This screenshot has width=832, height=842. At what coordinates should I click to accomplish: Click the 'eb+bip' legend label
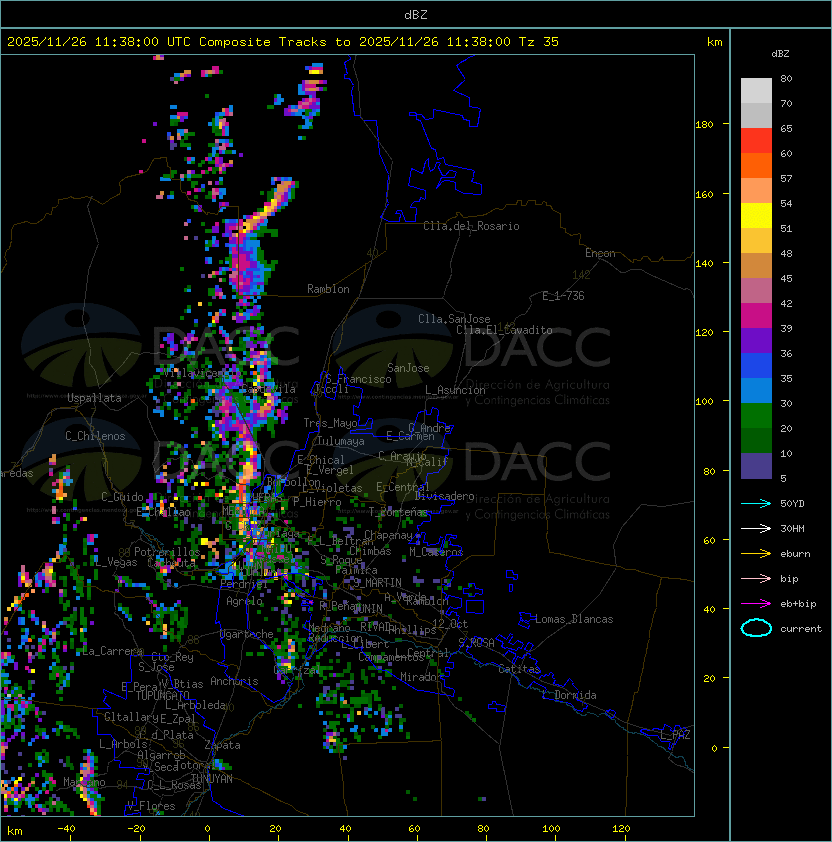798,604
